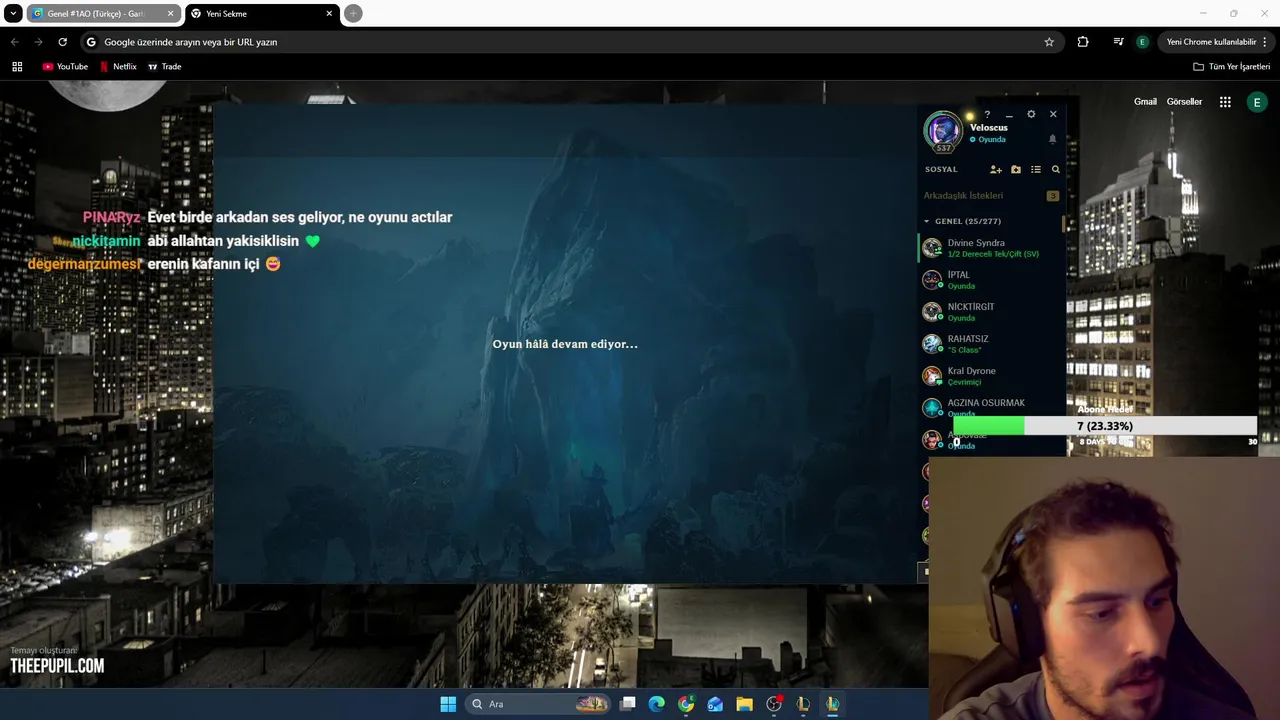Viewport: 1280px width, 720px height.
Task: Open Veloscus profile avatar
Action: point(942,131)
